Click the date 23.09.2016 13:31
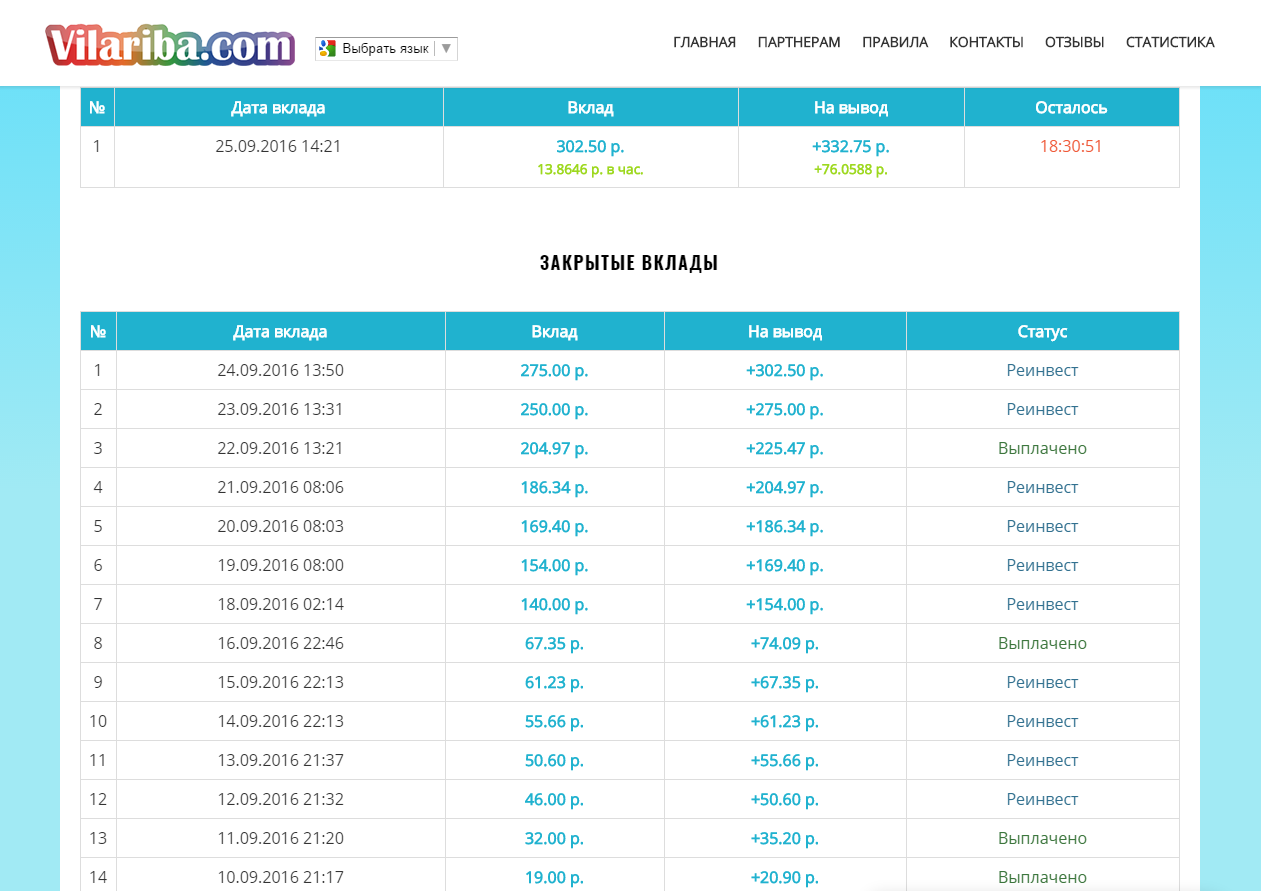 click(280, 409)
